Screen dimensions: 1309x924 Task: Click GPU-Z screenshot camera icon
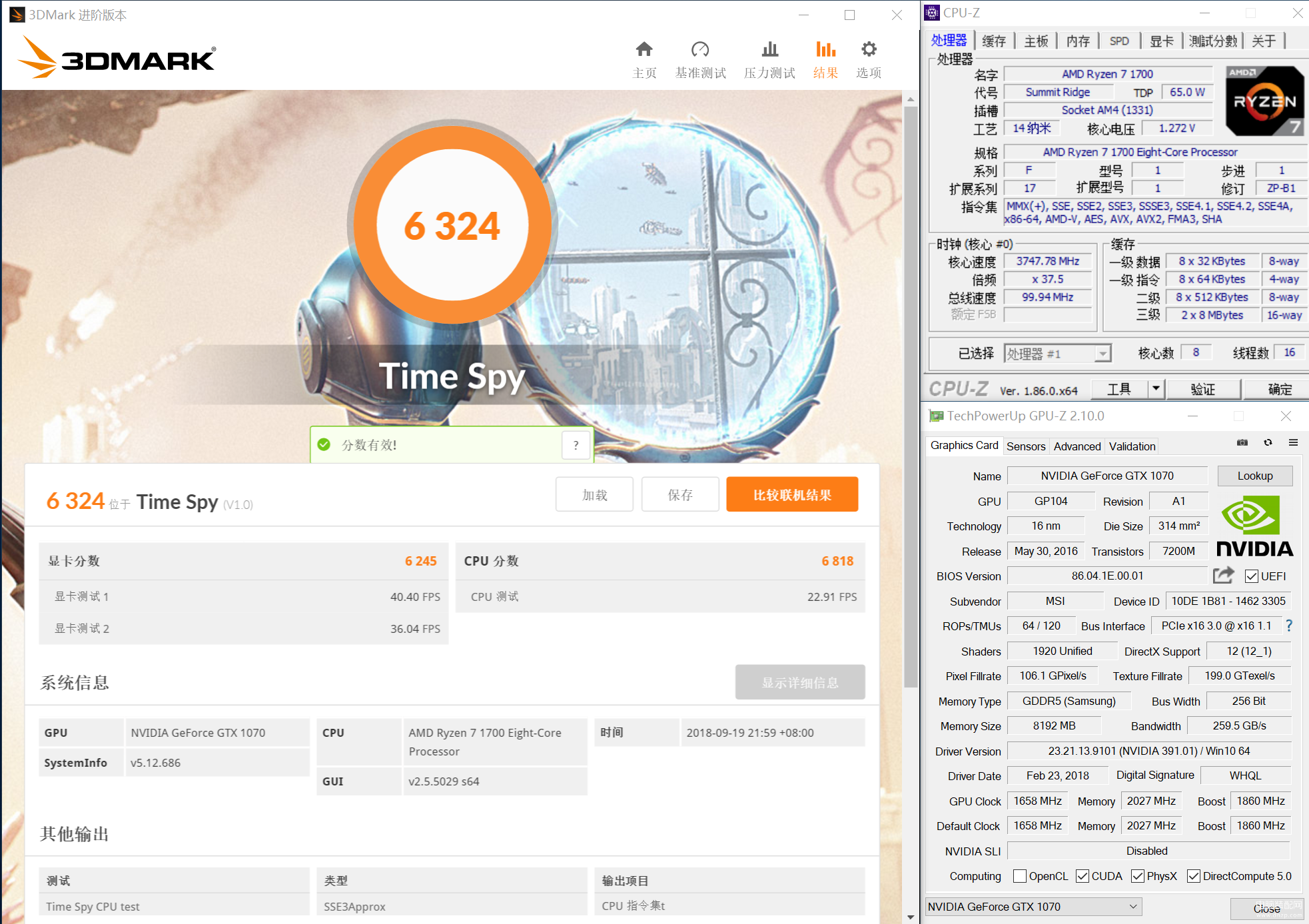(1242, 442)
